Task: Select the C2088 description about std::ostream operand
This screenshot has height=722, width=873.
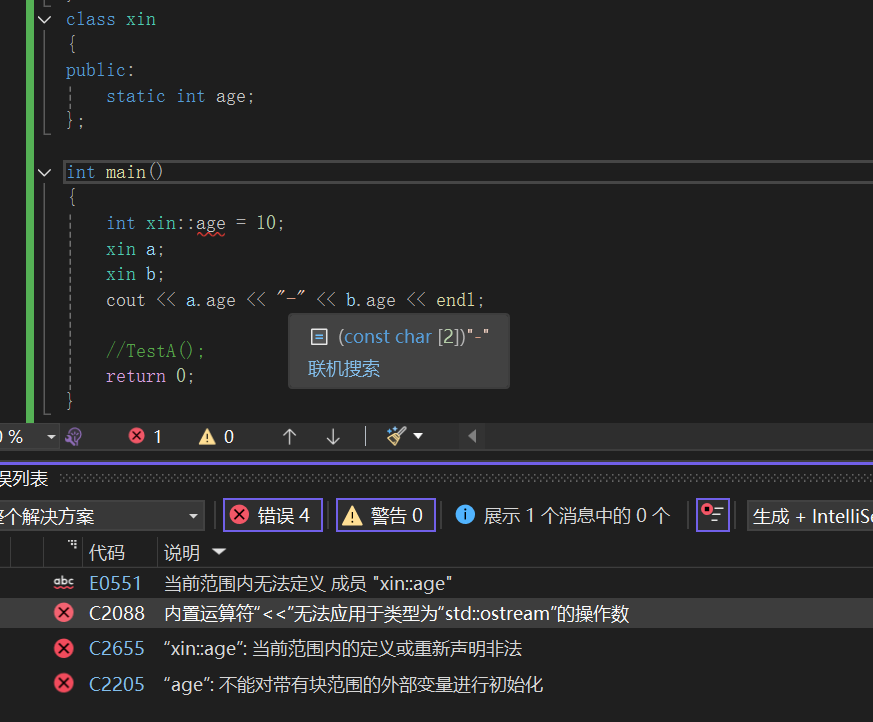Action: pyautogui.click(x=397, y=613)
